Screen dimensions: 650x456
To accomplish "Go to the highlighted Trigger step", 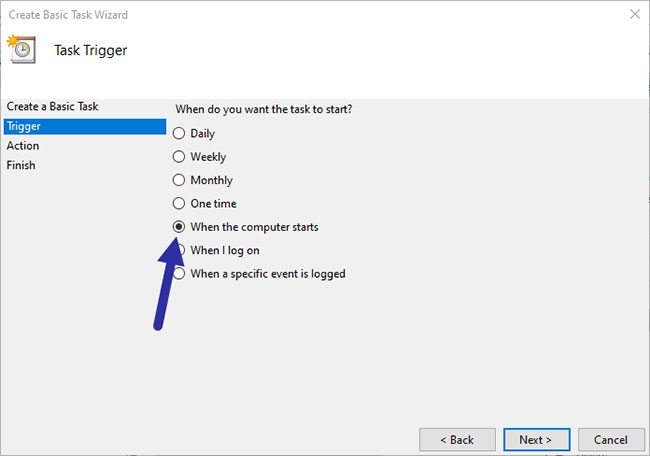I will (85, 126).
